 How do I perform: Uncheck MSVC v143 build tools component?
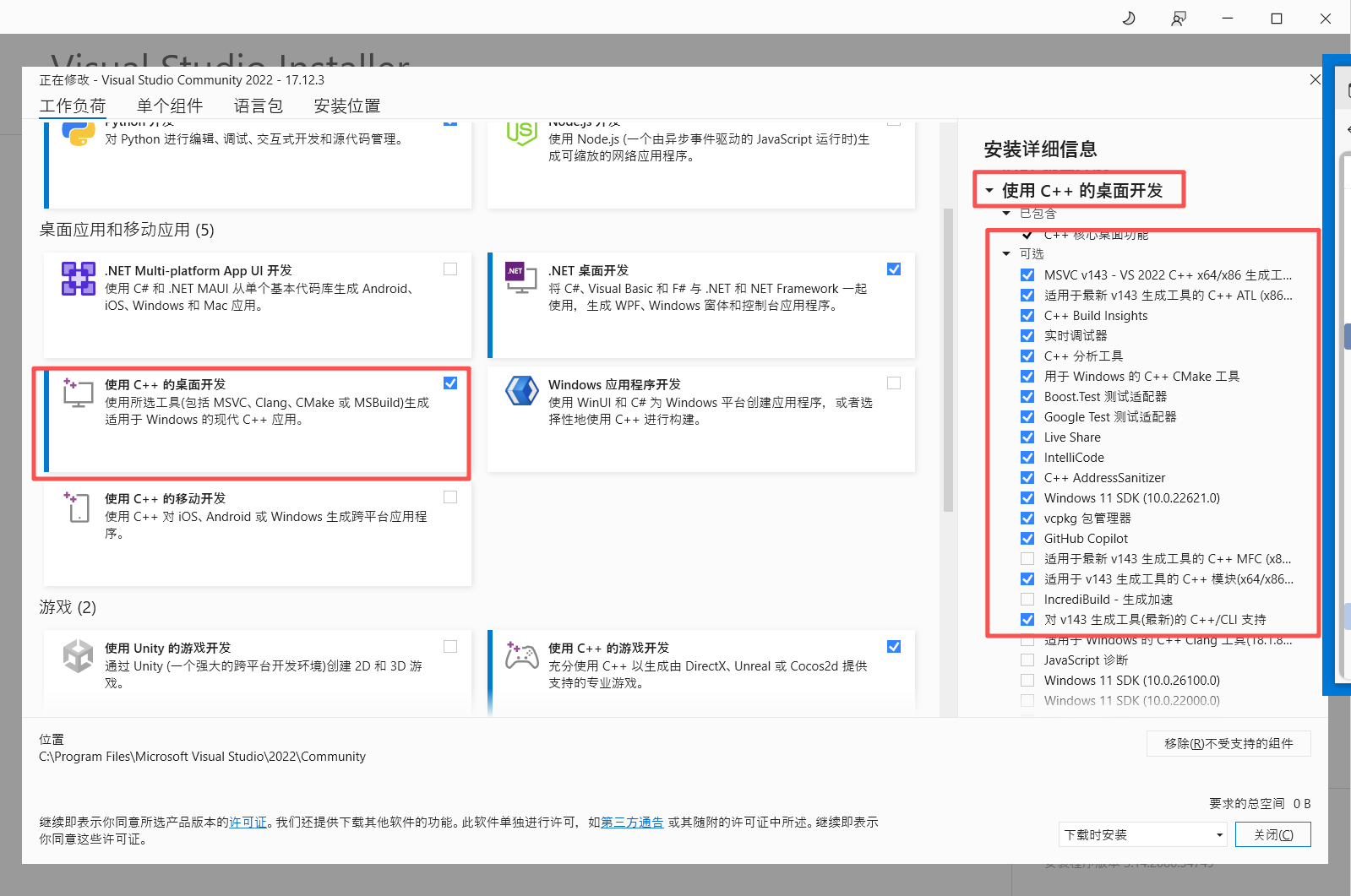coord(1027,275)
